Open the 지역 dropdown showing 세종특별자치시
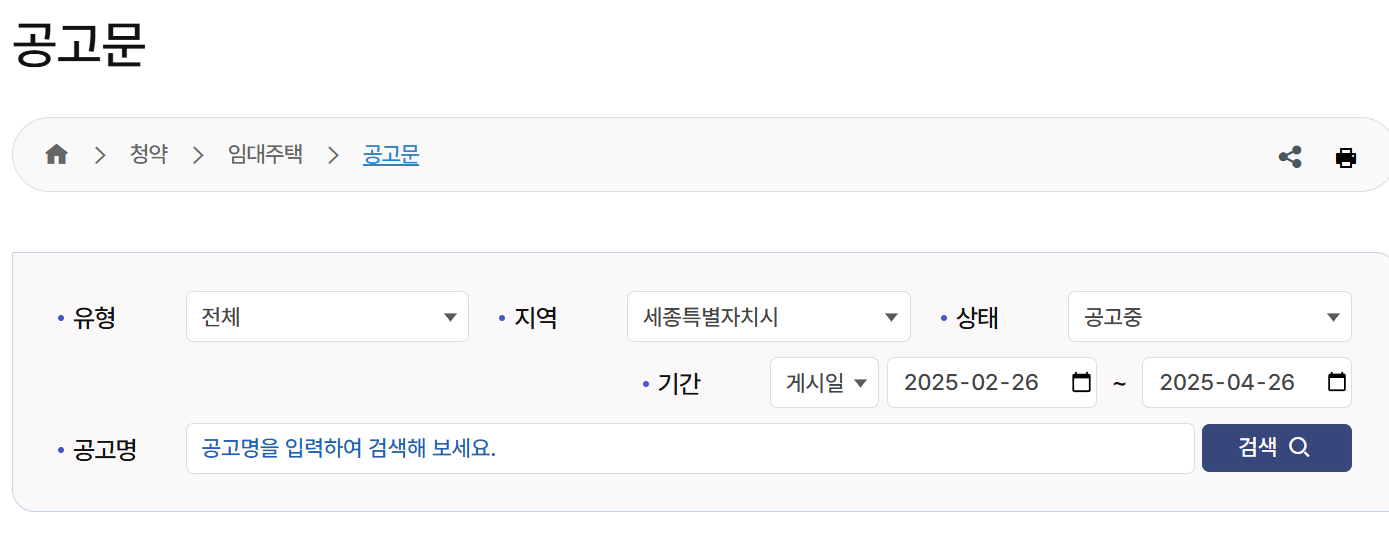Image resolution: width=1389 pixels, height=533 pixels. pyautogui.click(x=769, y=317)
